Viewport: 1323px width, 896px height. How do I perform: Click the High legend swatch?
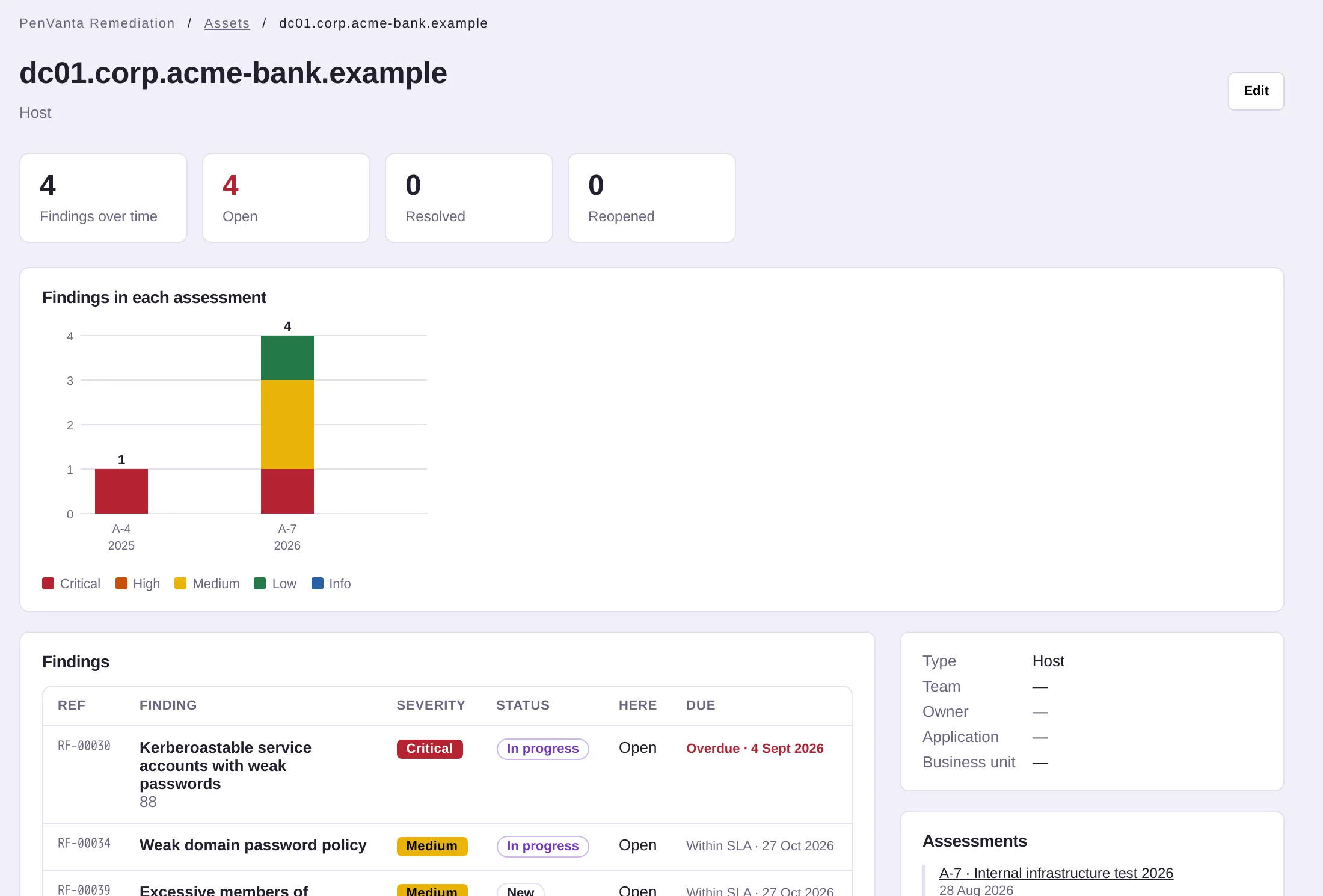121,583
